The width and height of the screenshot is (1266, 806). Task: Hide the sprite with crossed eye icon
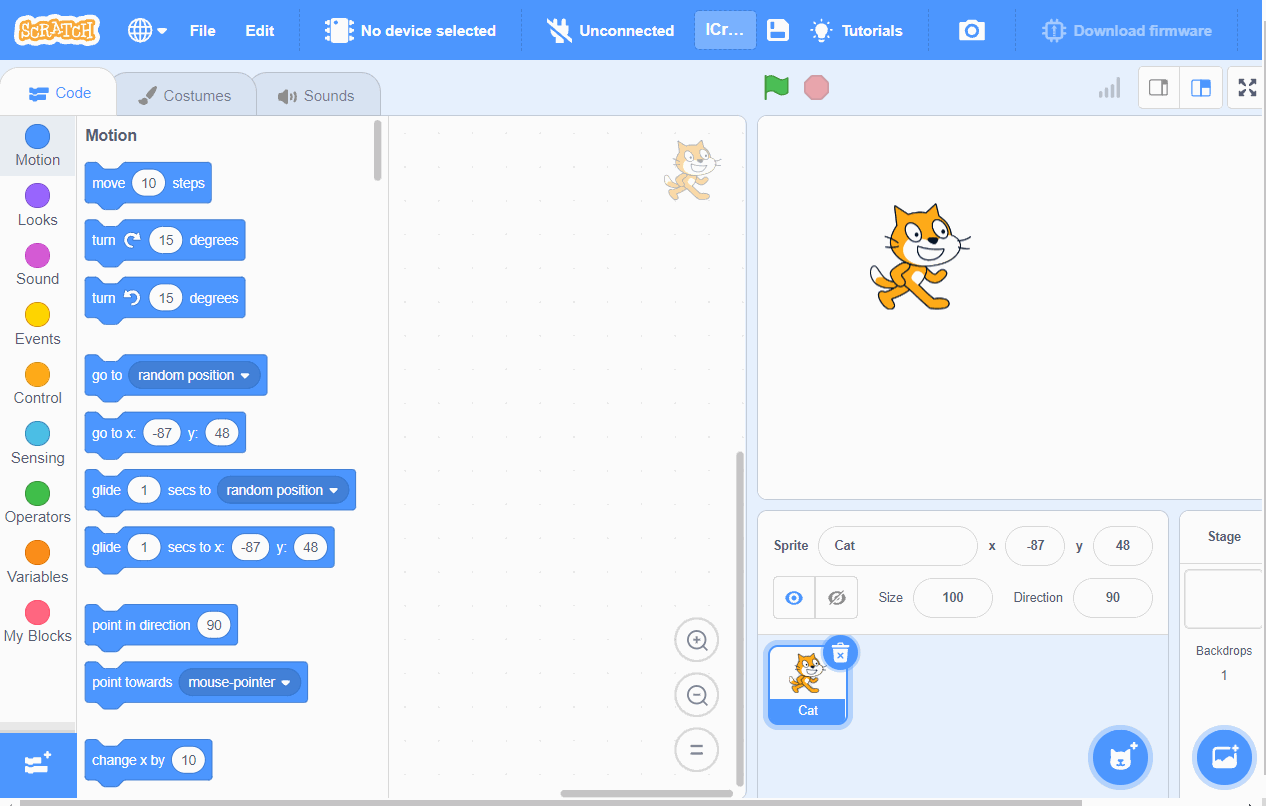click(837, 598)
